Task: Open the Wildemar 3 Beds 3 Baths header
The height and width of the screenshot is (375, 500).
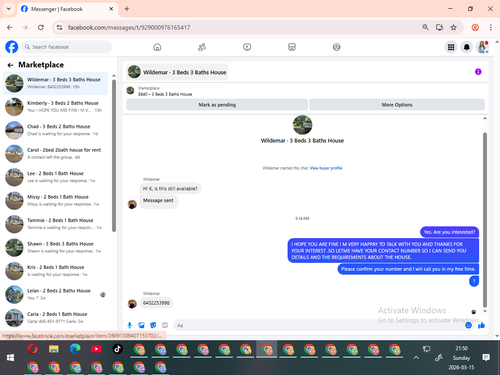Action: tap(177, 72)
